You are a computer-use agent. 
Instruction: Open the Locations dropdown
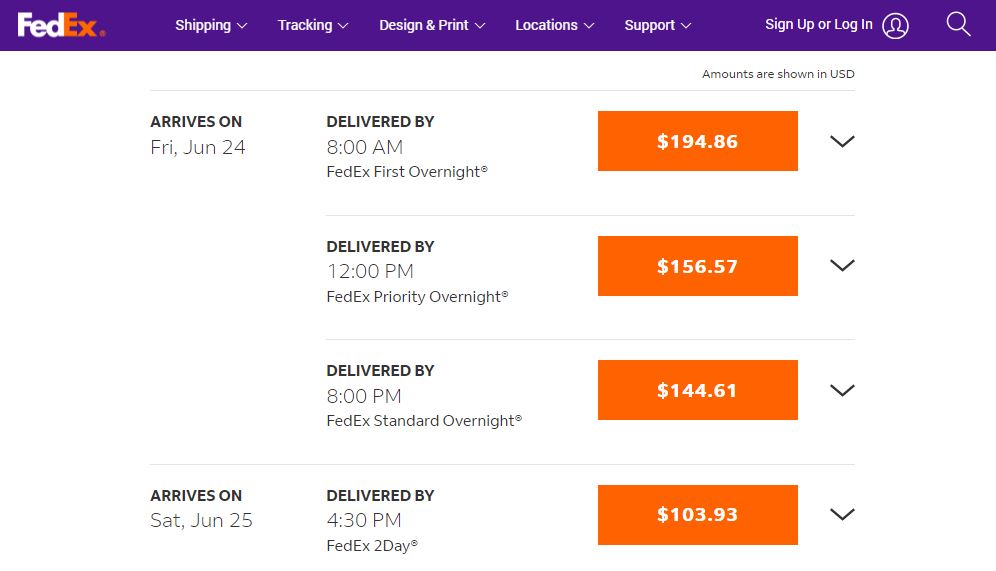click(x=554, y=25)
